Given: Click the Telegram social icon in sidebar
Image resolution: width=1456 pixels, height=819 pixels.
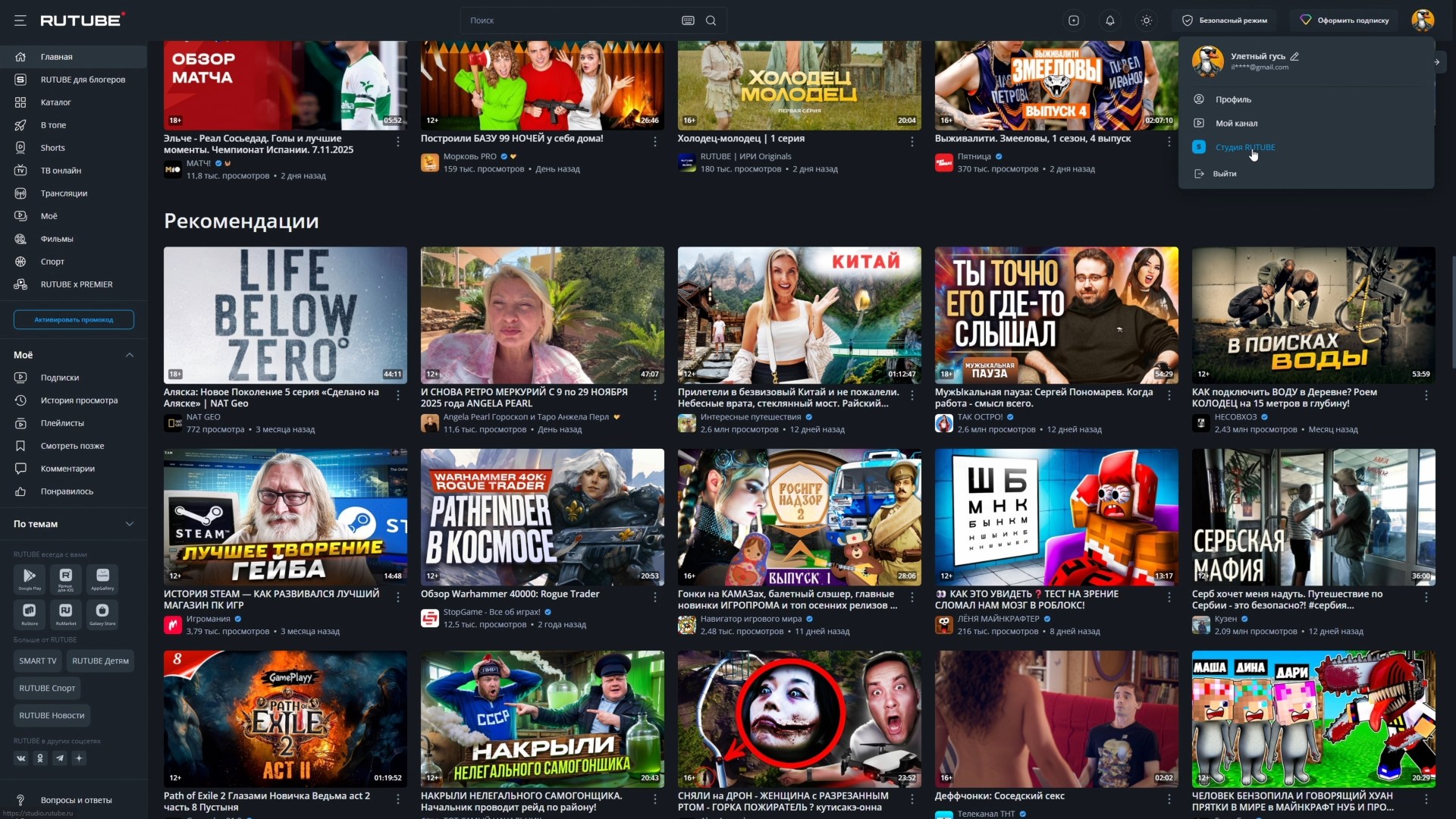Looking at the screenshot, I should tap(60, 758).
